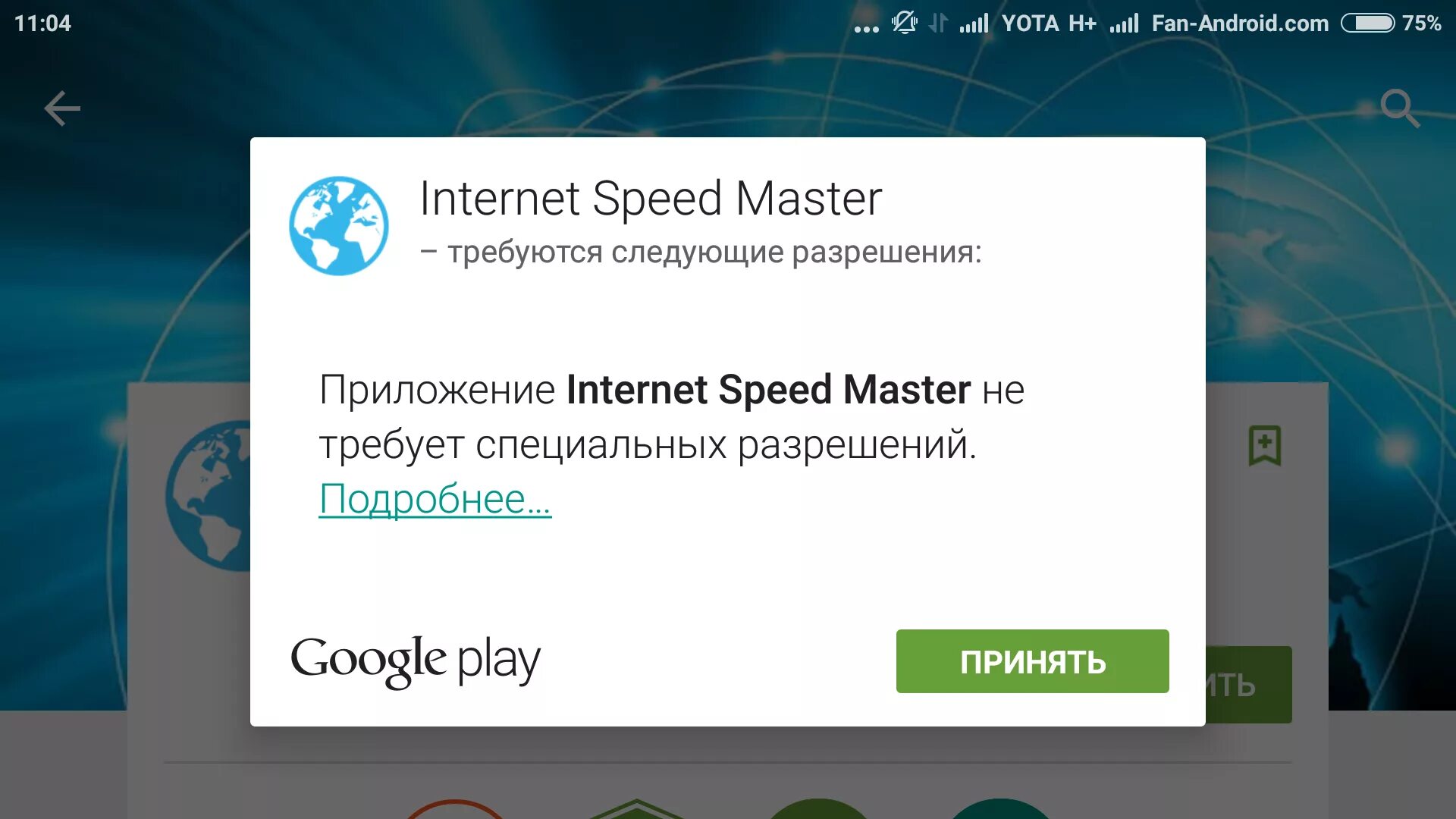Tap the back arrow icon
This screenshot has height=819, width=1456.
click(x=62, y=108)
